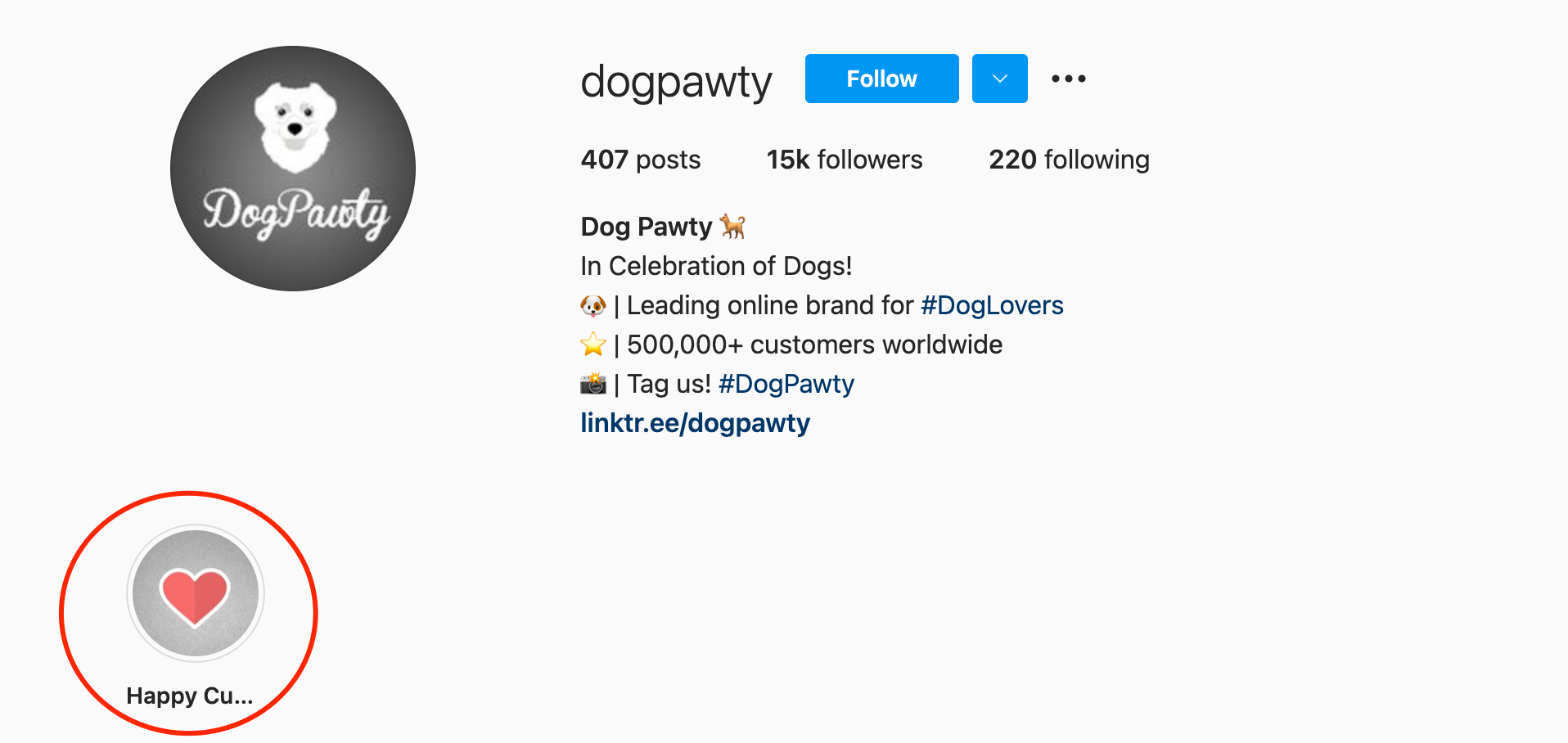Click the '500,000+ customers worldwide' text

(x=814, y=344)
